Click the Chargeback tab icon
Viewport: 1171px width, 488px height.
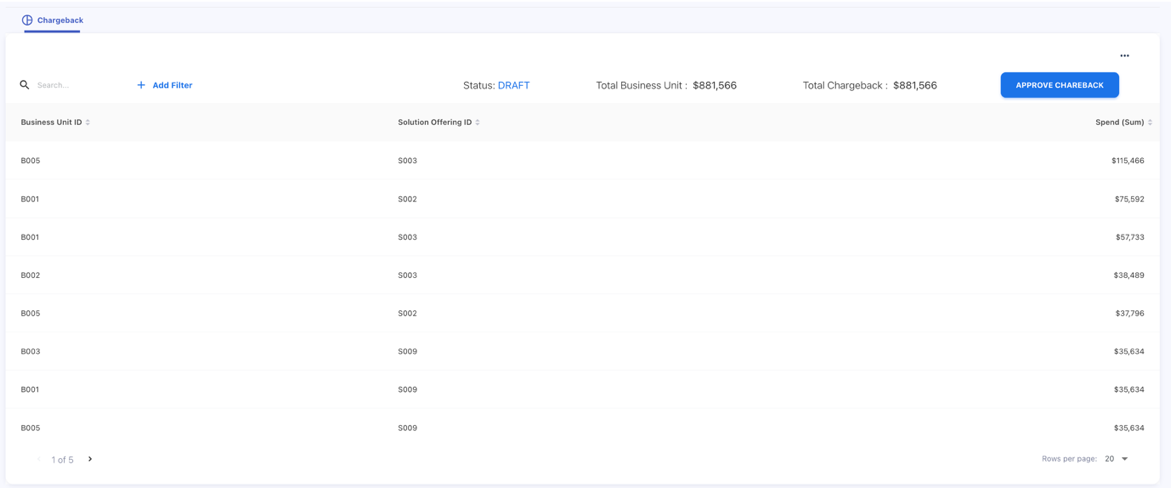pos(27,20)
